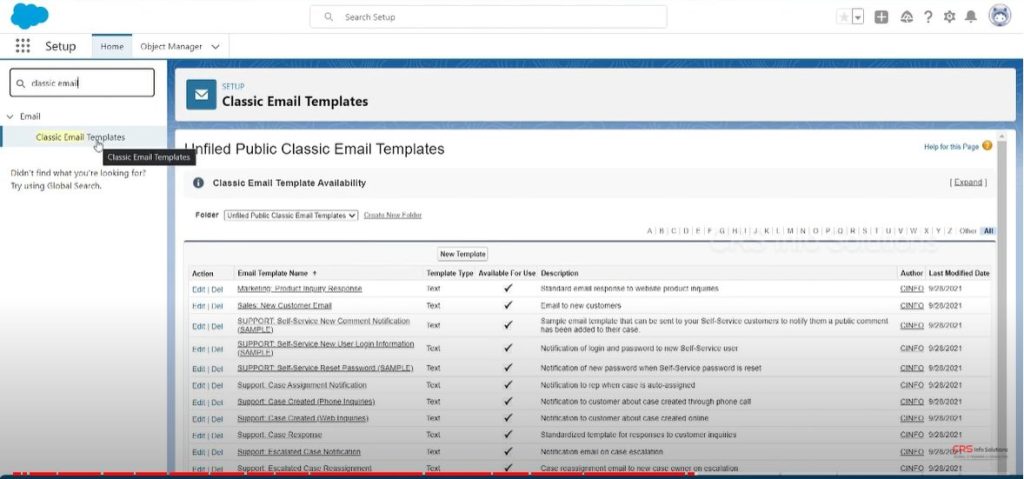The height and width of the screenshot is (479, 1024).
Task: Open the Salesforce Help question mark
Action: click(x=928, y=17)
